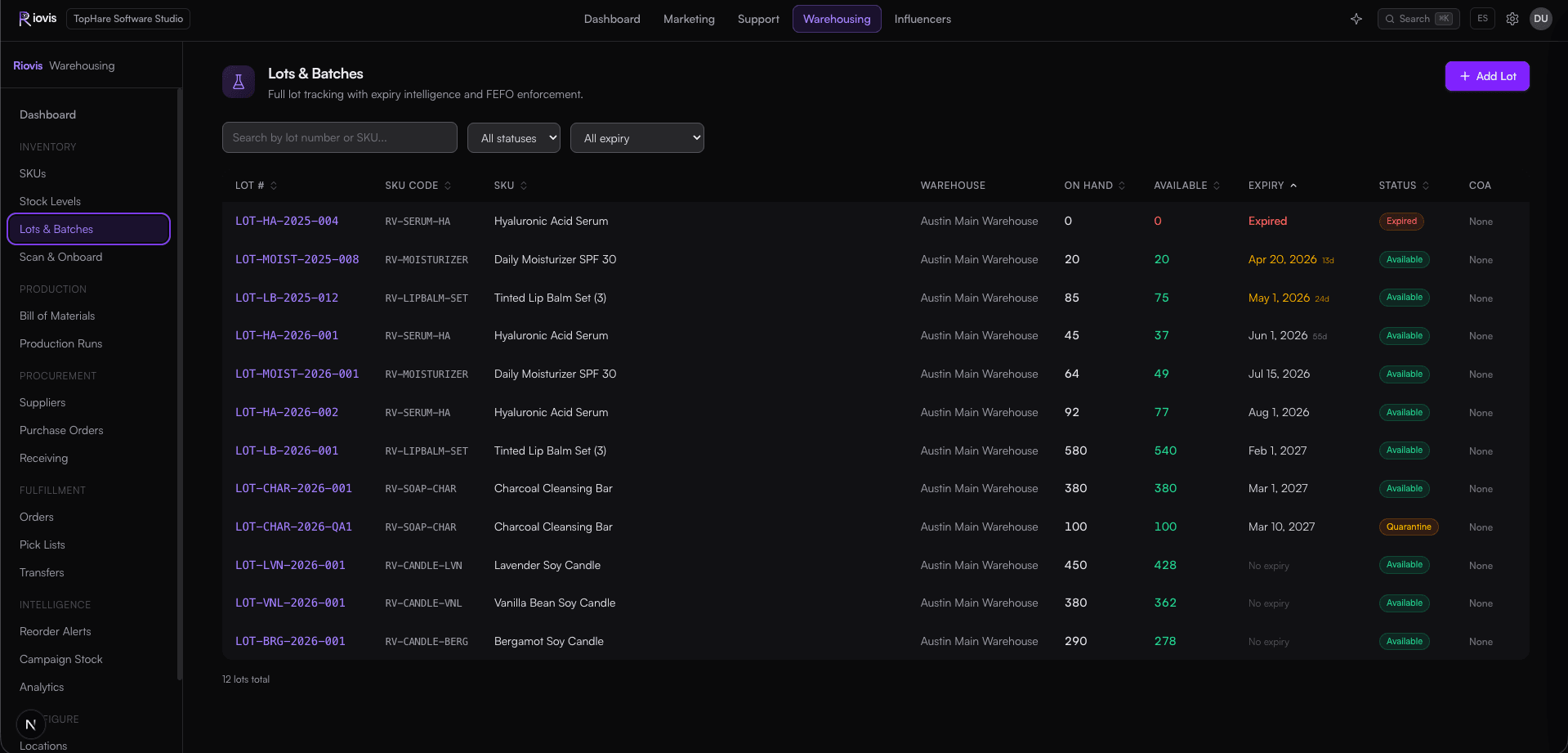Toggle the Expiry sort direction arrow
Image resolution: width=1568 pixels, height=753 pixels.
click(1293, 186)
